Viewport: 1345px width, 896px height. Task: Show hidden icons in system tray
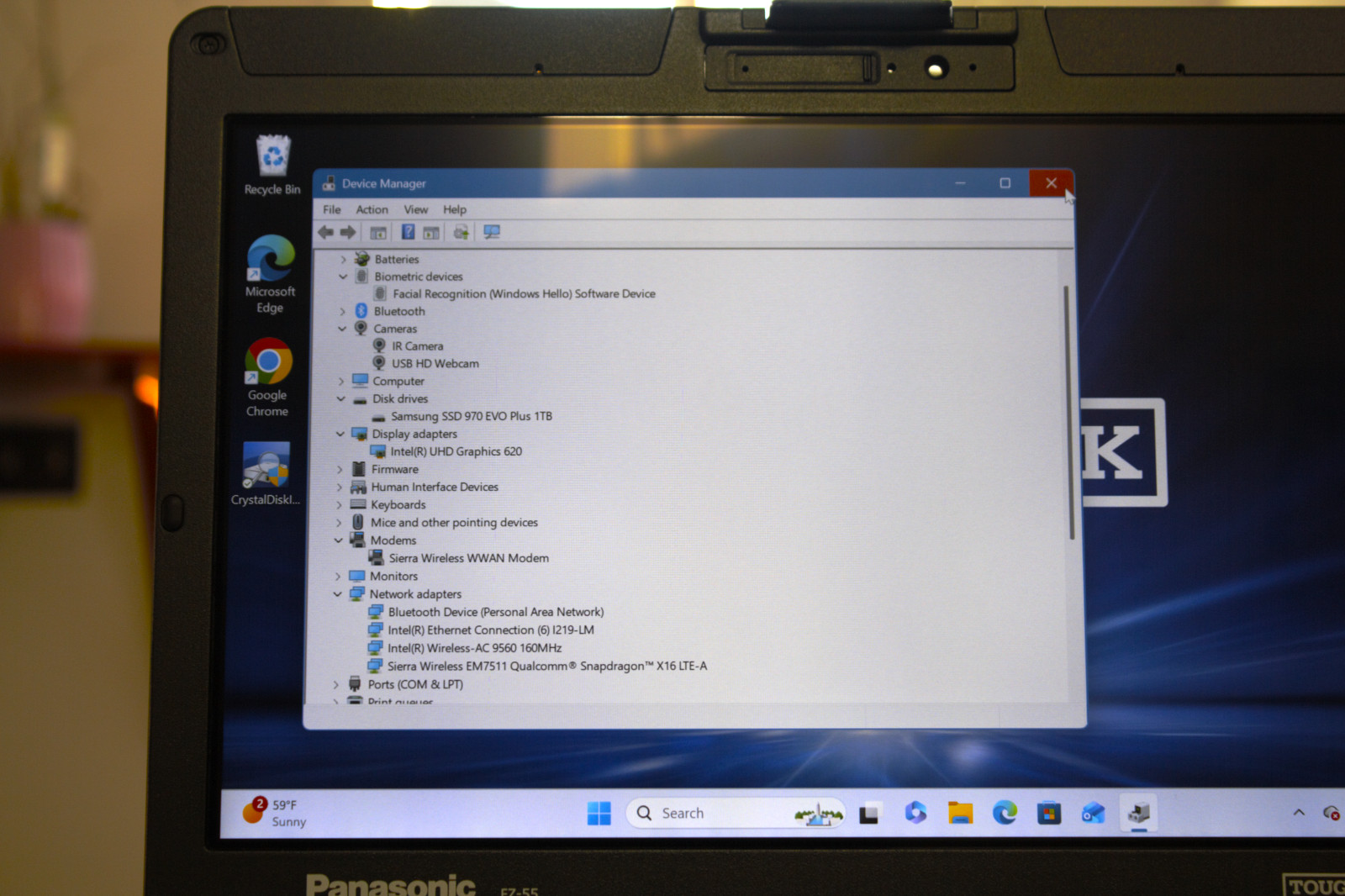(1299, 813)
